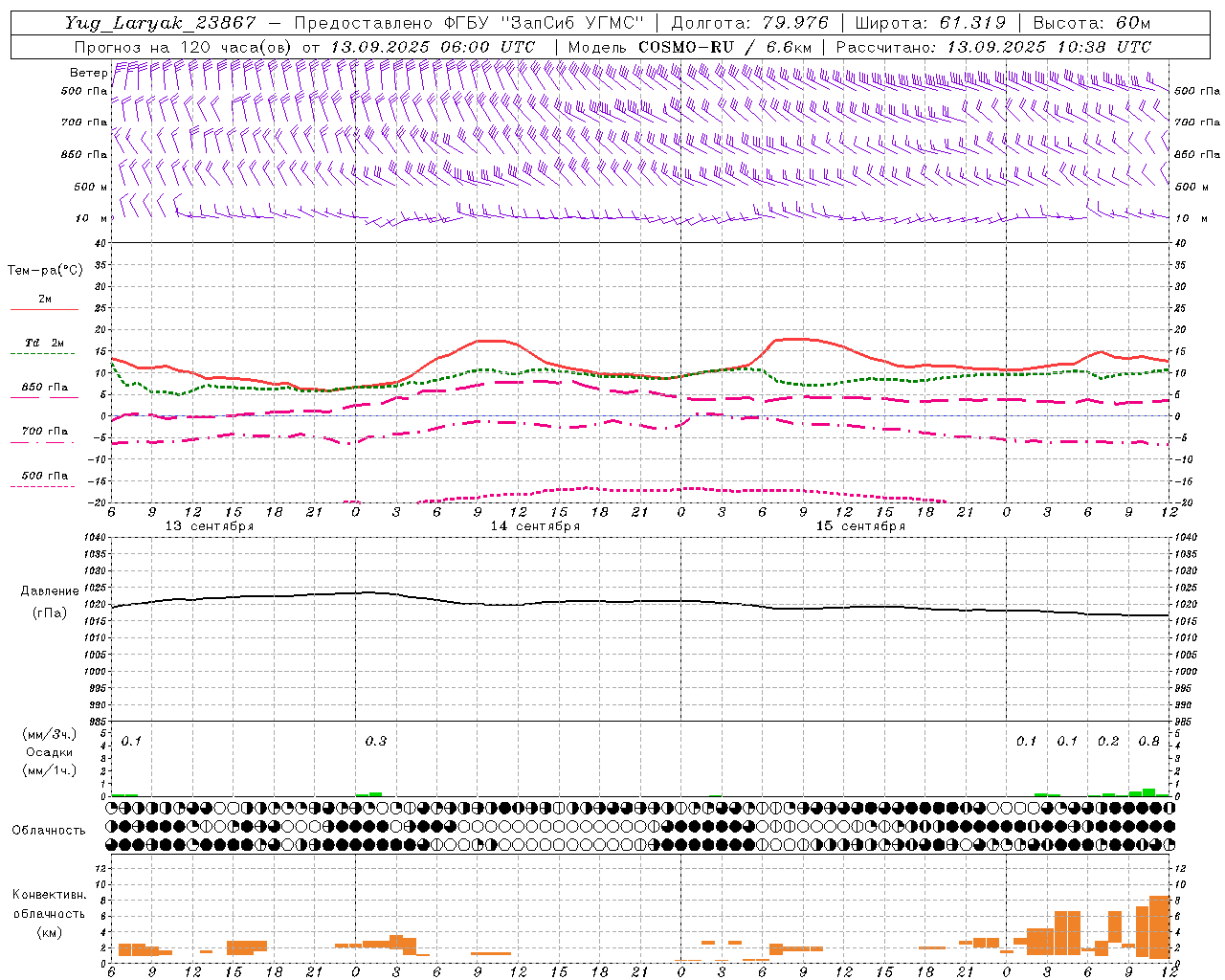Click the Давление pressure panel label
This screenshot has width=1225, height=980.
(x=50, y=591)
